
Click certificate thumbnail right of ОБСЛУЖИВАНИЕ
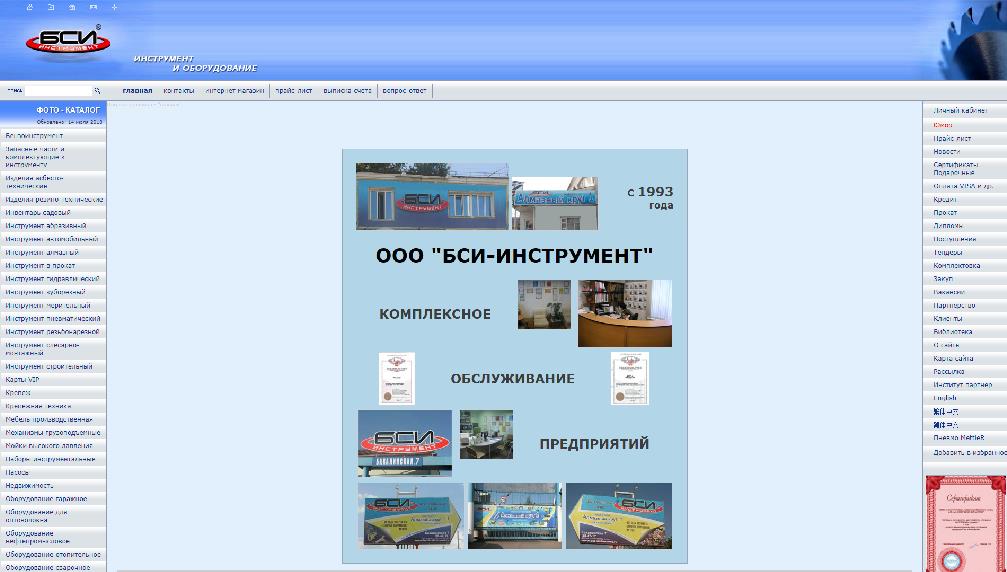pyautogui.click(x=630, y=379)
